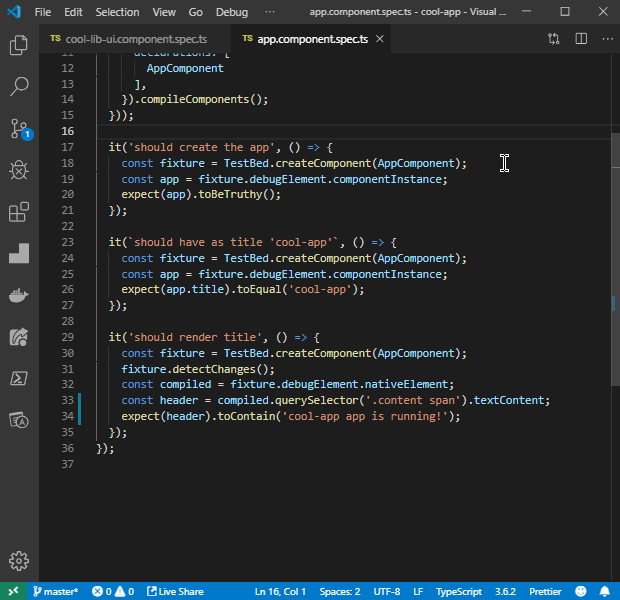
Task: Open the Extensions marketplace icon
Action: pyautogui.click(x=19, y=213)
